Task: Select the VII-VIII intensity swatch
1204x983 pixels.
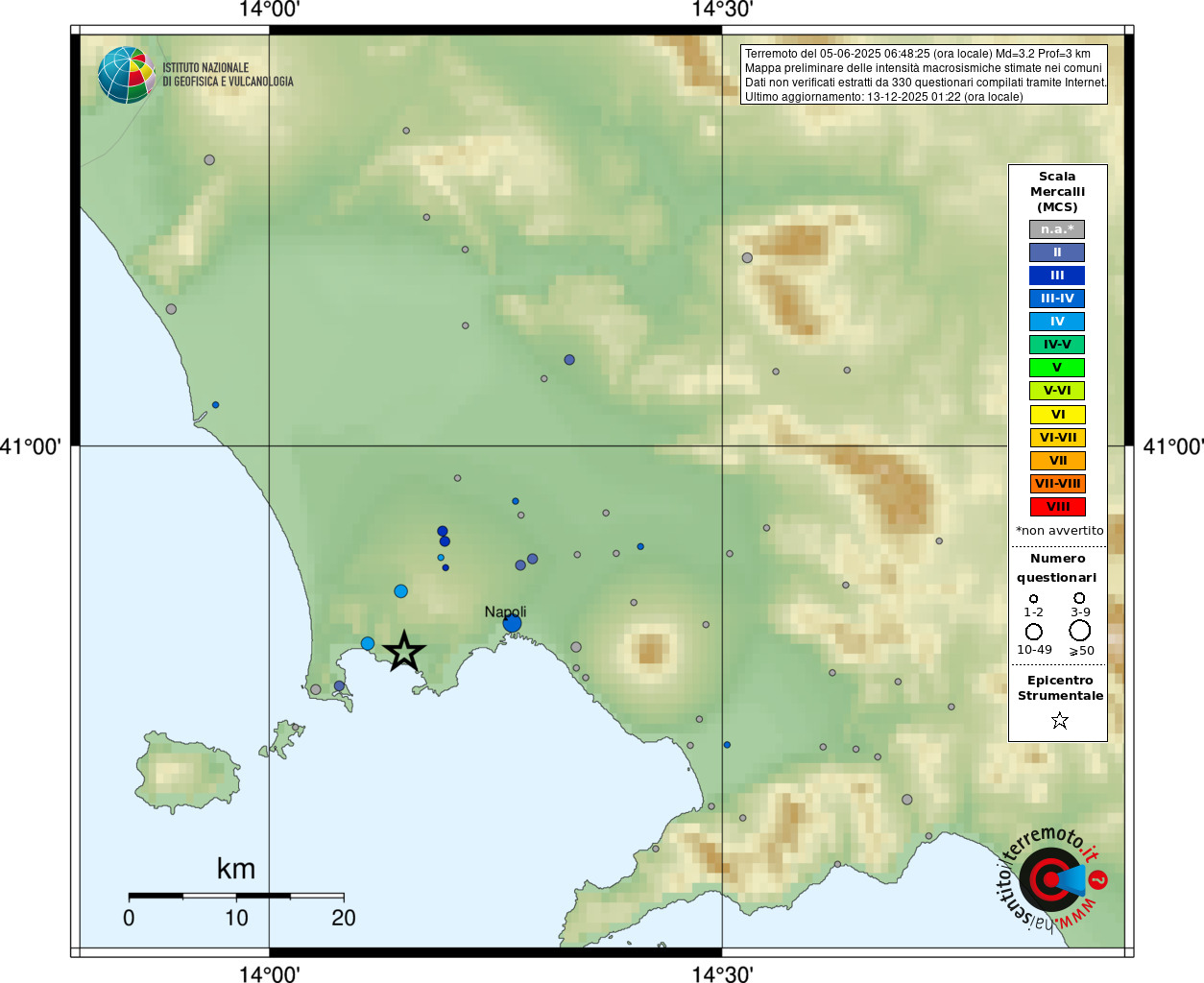Action: 1057,484
